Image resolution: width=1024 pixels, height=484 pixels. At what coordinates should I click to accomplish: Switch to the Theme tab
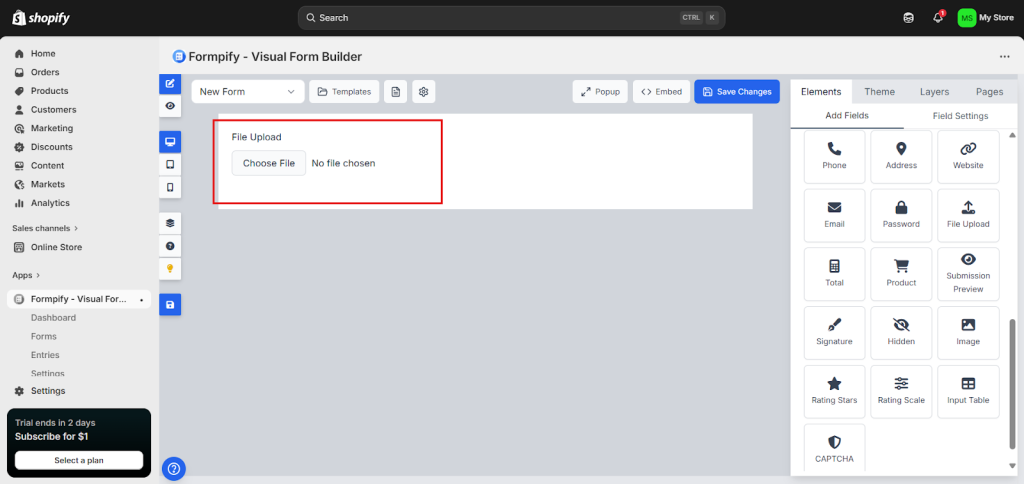(879, 92)
